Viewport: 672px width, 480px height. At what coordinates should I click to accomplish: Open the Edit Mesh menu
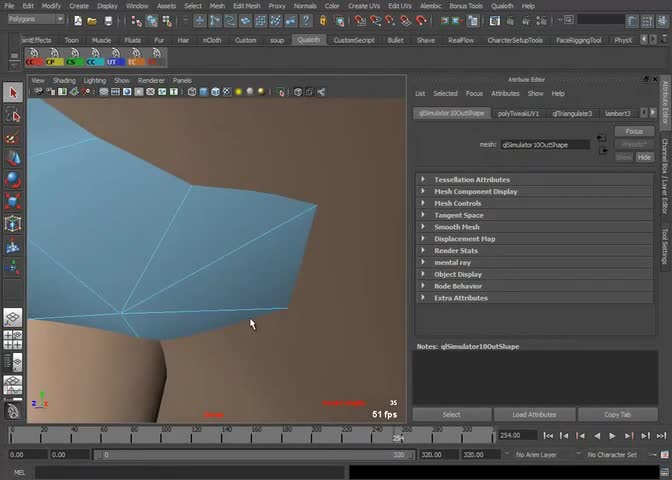pos(247,6)
